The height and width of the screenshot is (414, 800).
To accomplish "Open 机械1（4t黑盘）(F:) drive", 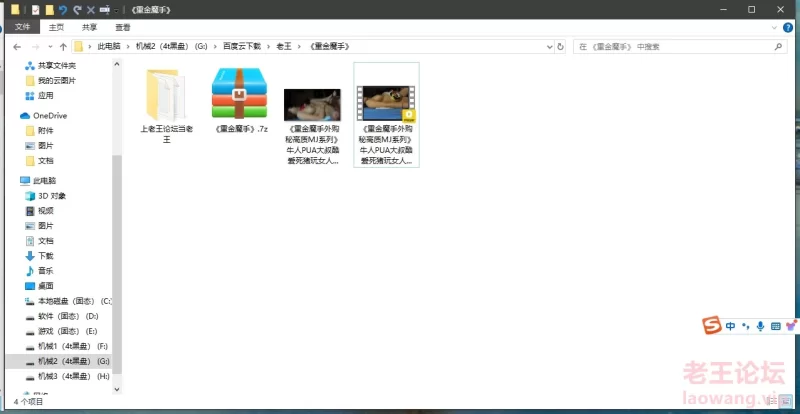I will [66, 346].
